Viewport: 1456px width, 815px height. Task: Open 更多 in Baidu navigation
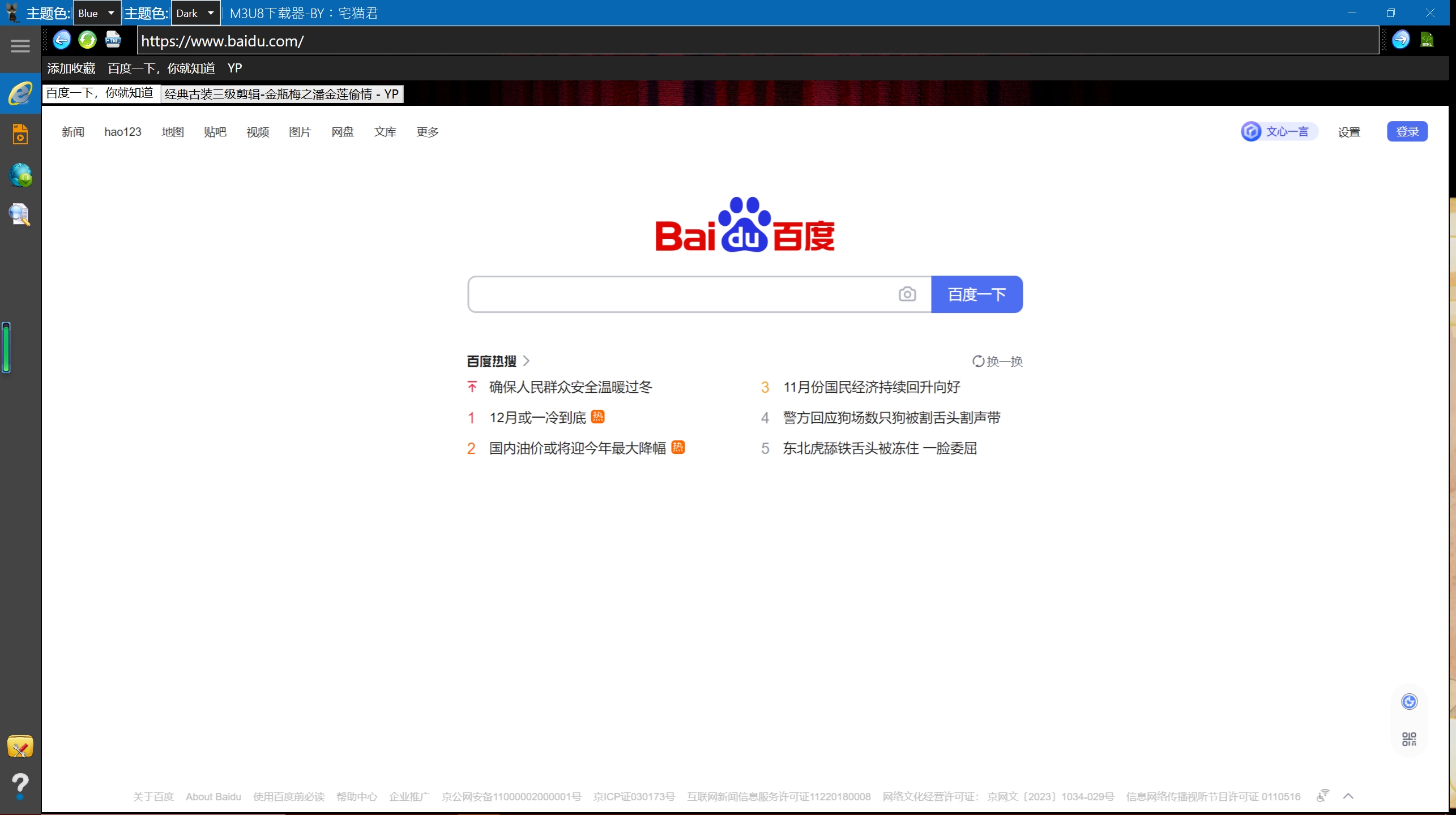[428, 132]
